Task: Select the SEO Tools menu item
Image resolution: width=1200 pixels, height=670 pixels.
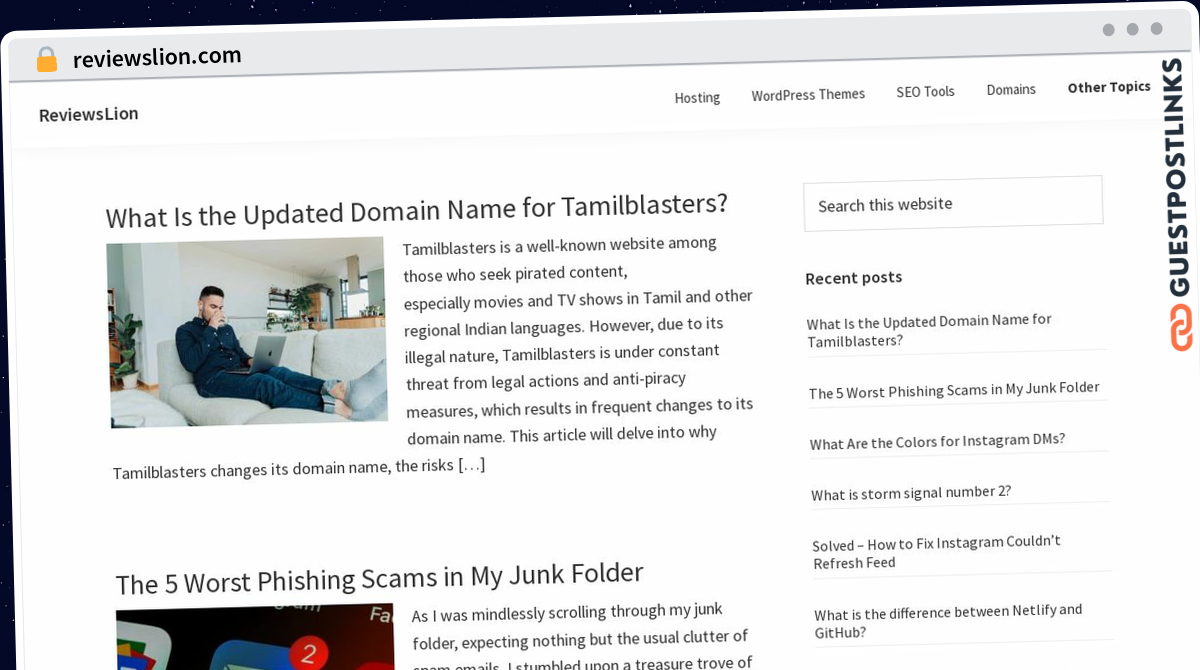Action: (x=925, y=91)
